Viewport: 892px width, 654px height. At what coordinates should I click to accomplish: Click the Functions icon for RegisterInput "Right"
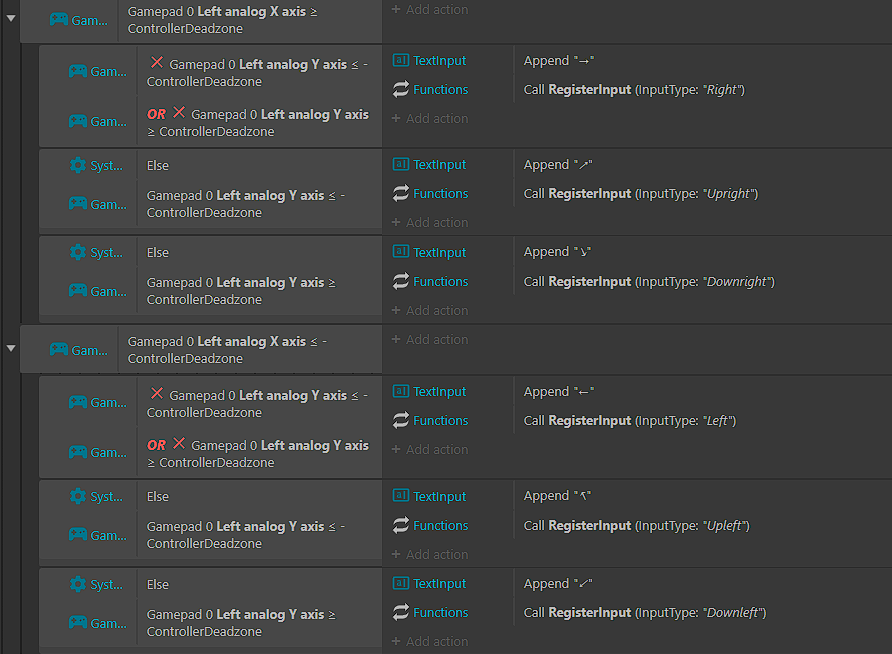click(400, 89)
